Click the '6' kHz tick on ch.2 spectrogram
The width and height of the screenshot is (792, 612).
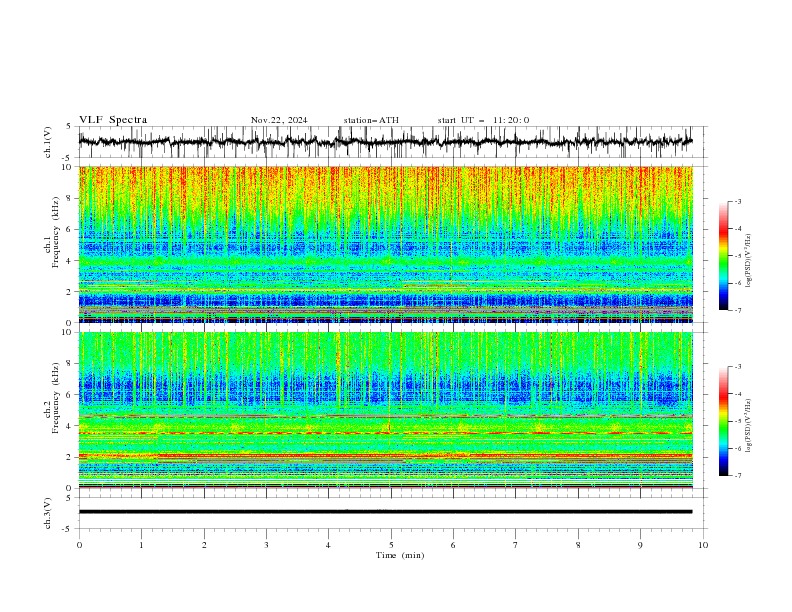click(x=70, y=395)
